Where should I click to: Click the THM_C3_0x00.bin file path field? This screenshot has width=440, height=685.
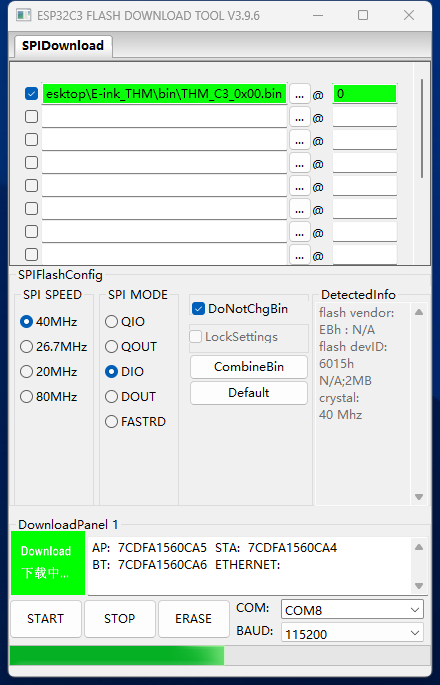point(164,93)
